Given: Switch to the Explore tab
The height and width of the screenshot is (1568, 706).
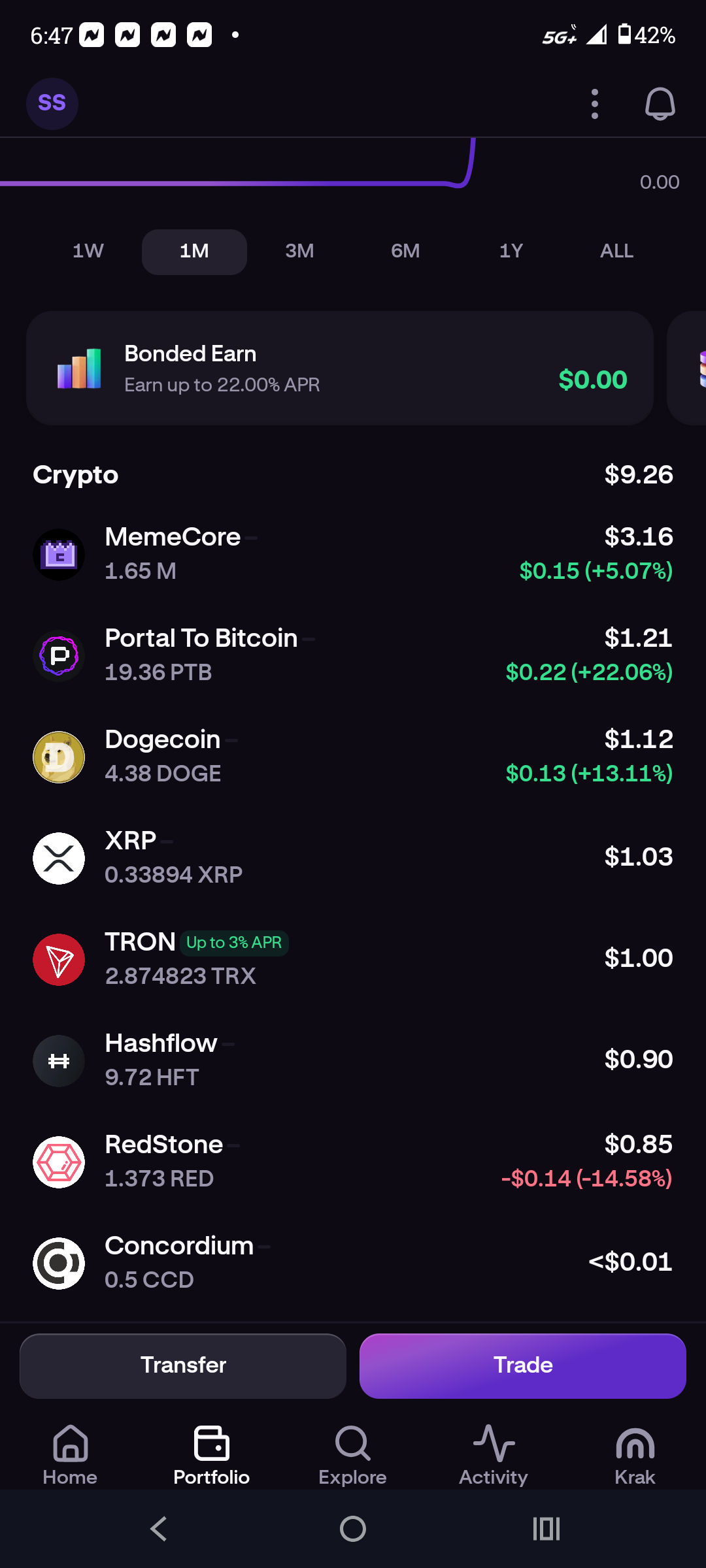Looking at the screenshot, I should [353, 1456].
